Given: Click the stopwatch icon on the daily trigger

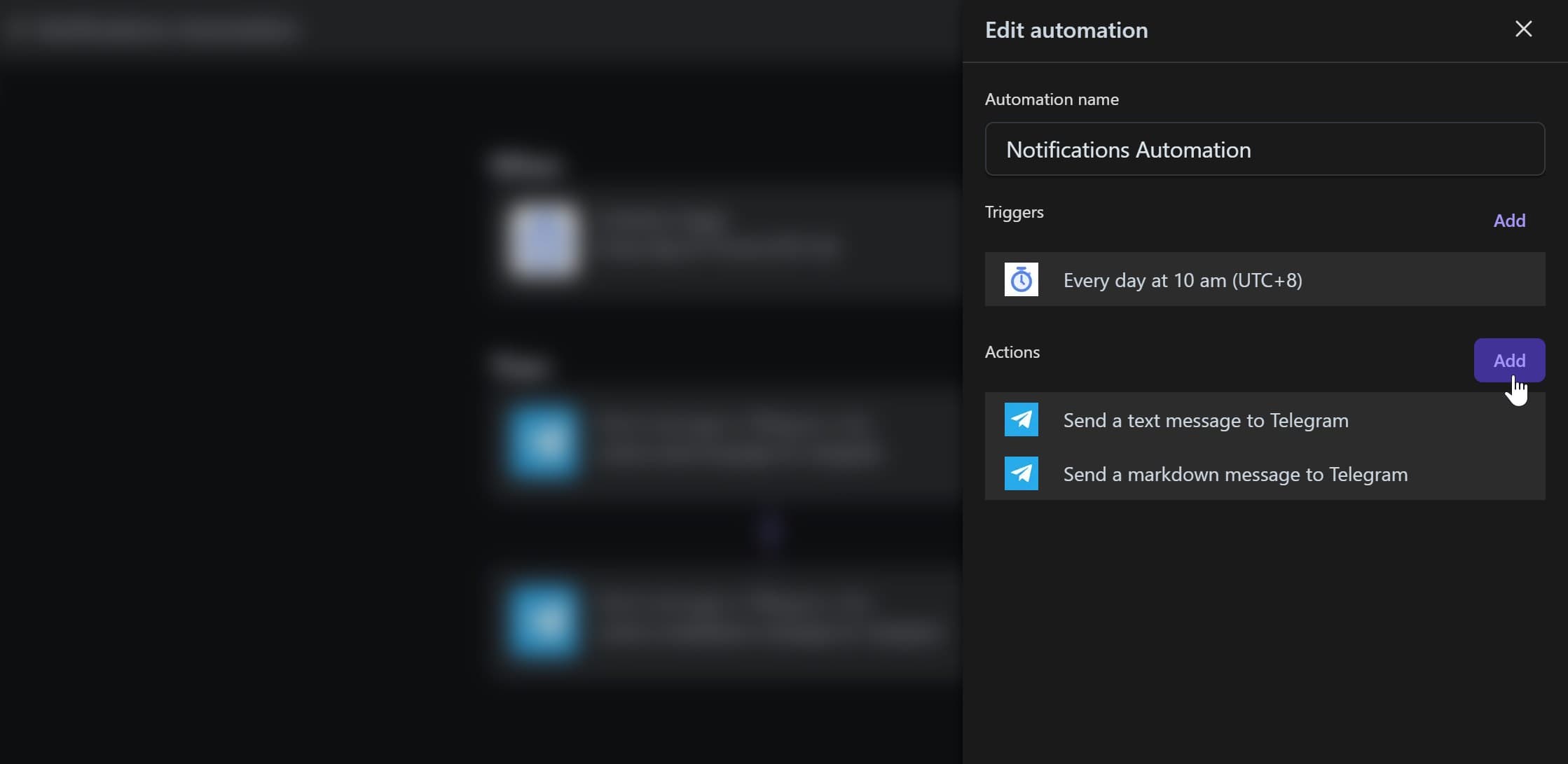Looking at the screenshot, I should click(1021, 279).
